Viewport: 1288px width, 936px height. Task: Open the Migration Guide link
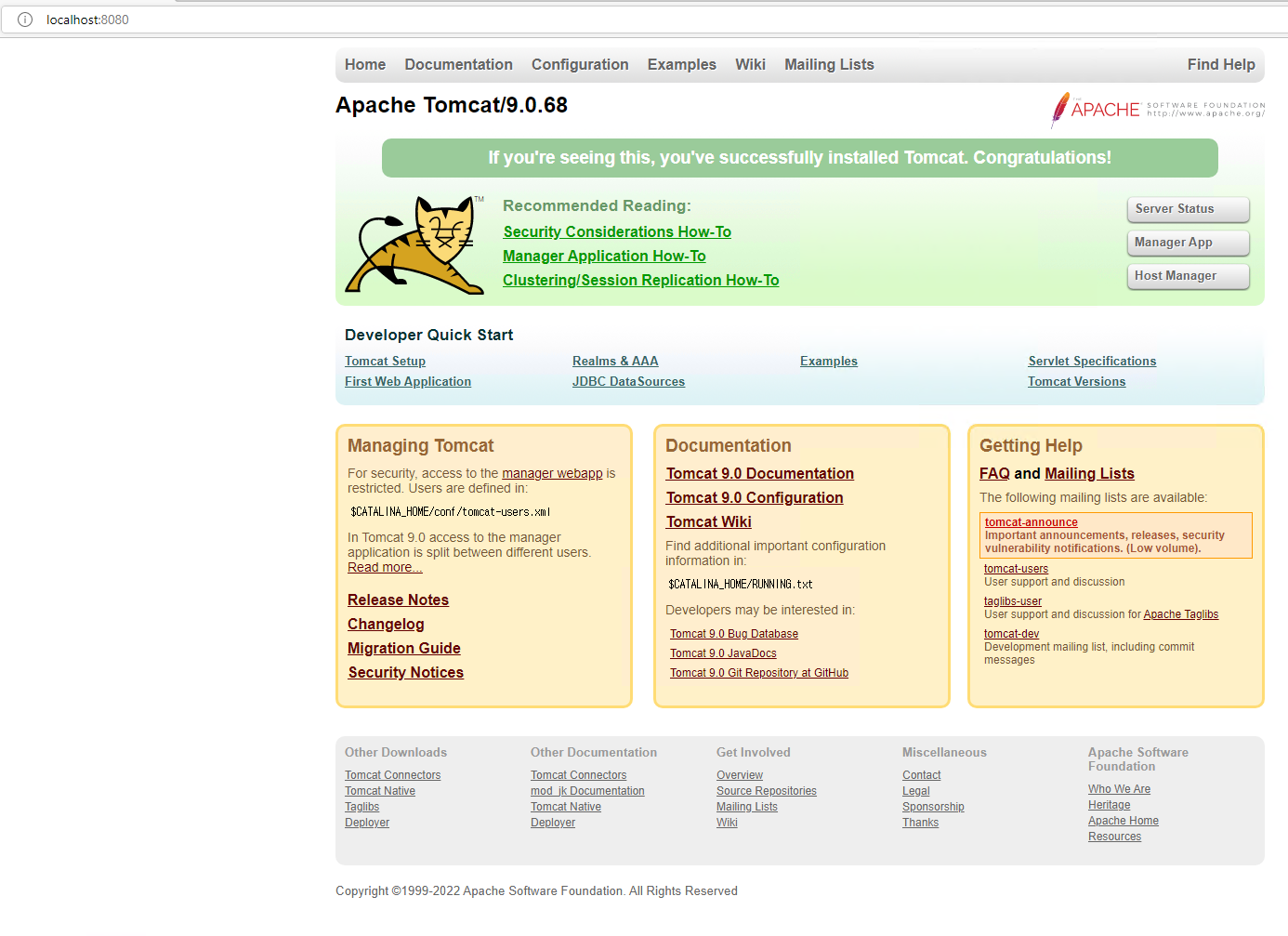coord(404,648)
